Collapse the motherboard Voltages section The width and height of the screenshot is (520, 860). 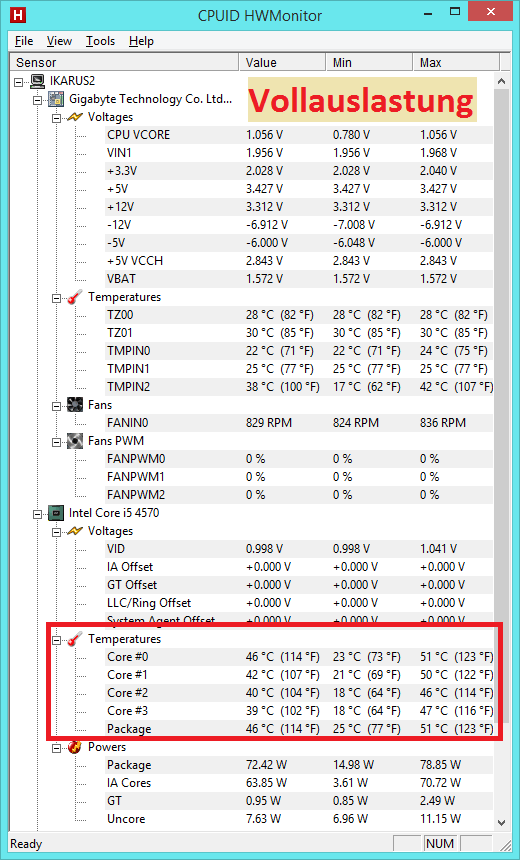coord(56,117)
